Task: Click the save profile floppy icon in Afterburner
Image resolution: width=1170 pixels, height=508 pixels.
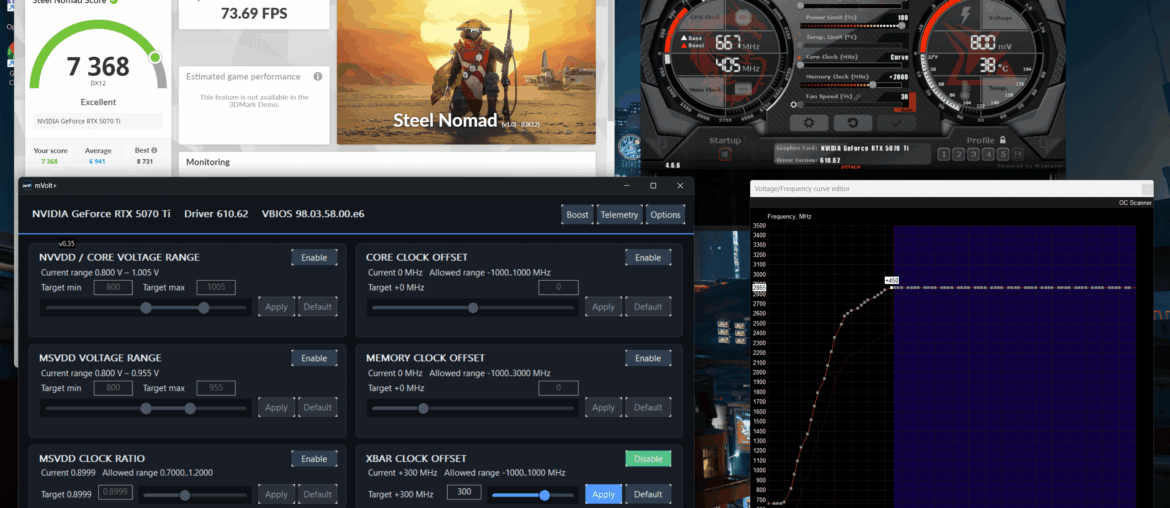Action: pyautogui.click(x=1017, y=154)
